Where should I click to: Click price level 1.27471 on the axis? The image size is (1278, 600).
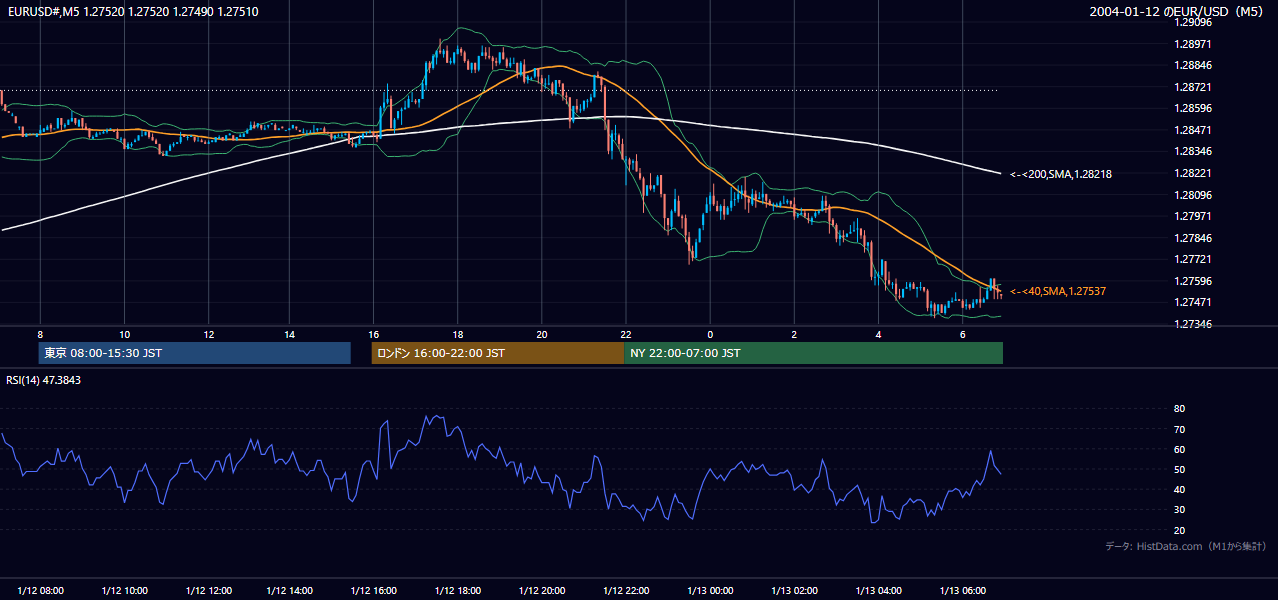tap(1192, 302)
